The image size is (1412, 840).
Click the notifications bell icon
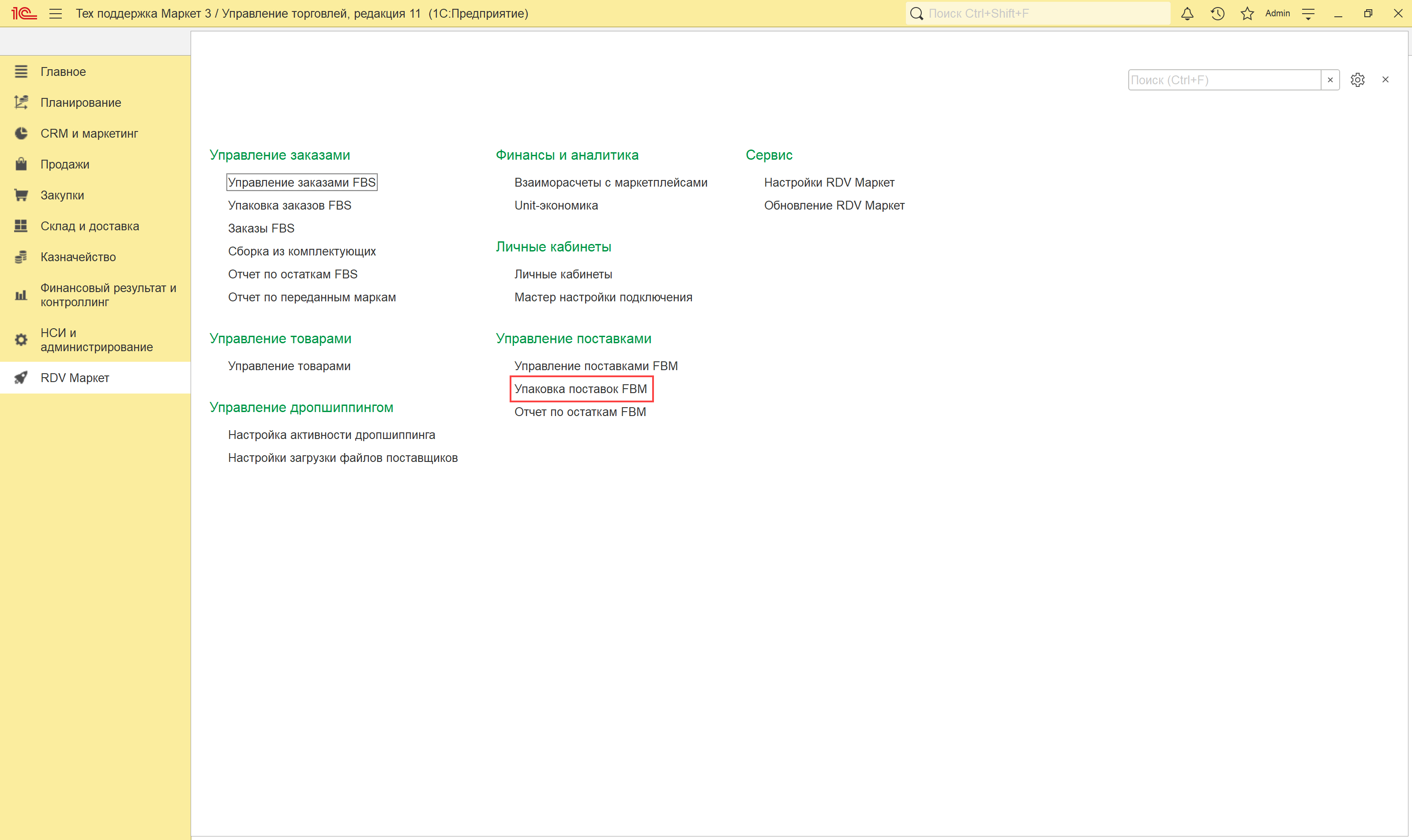[1187, 14]
